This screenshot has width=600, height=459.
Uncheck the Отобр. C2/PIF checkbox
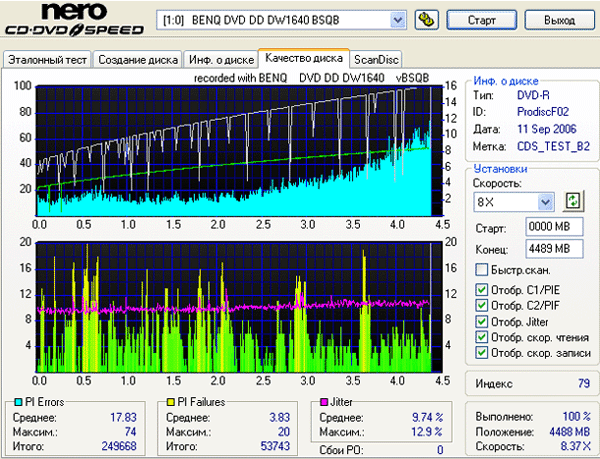tap(482, 306)
